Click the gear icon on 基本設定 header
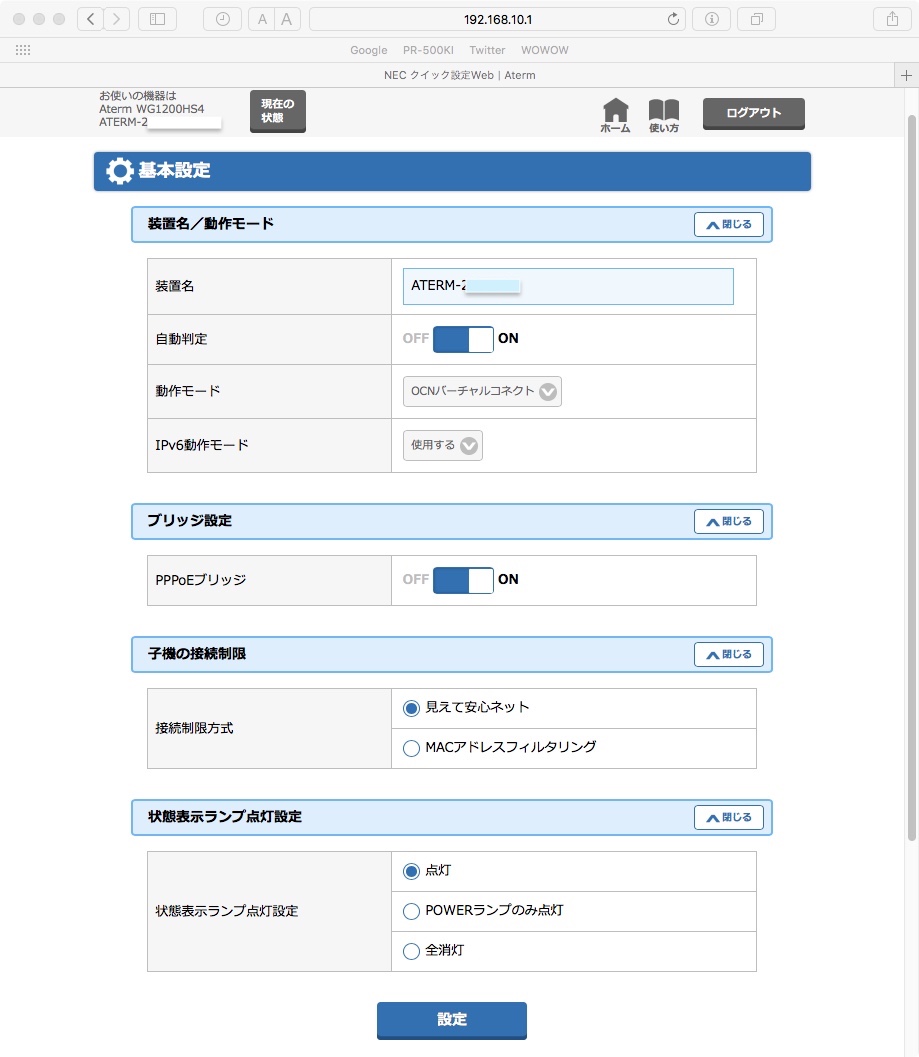Screen dimensions: 919x1057 (x=119, y=170)
